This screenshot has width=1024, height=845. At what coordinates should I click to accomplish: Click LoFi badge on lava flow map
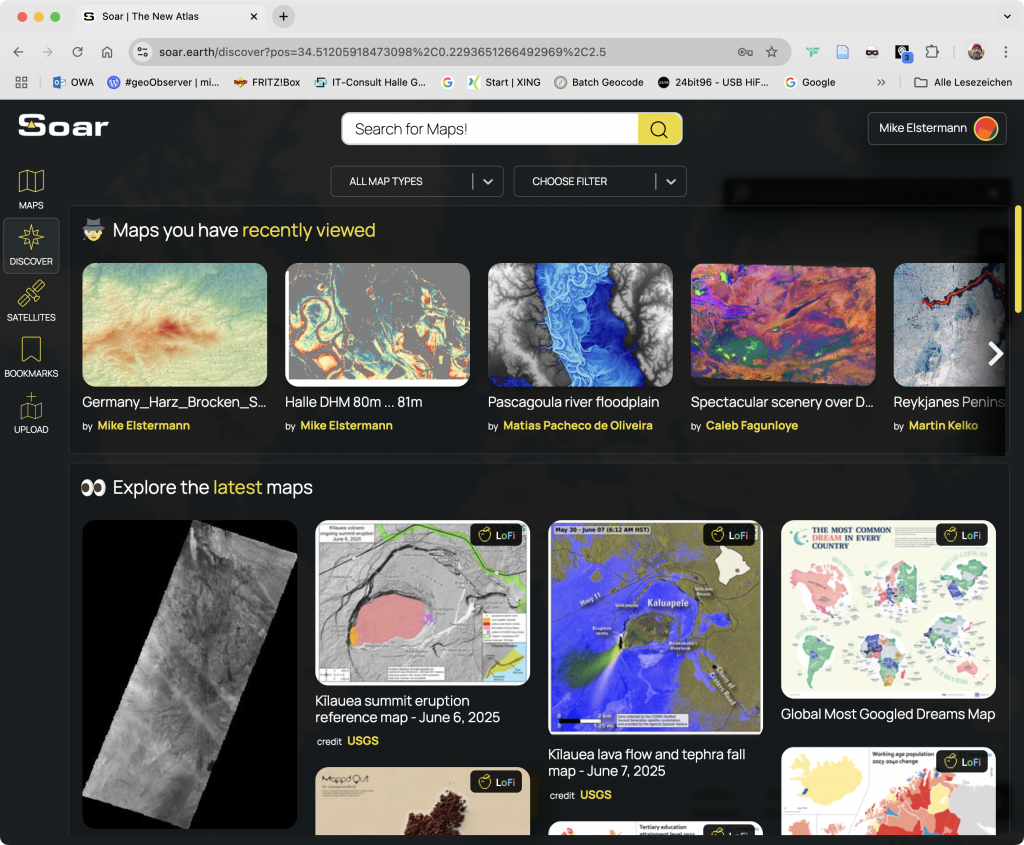point(729,535)
